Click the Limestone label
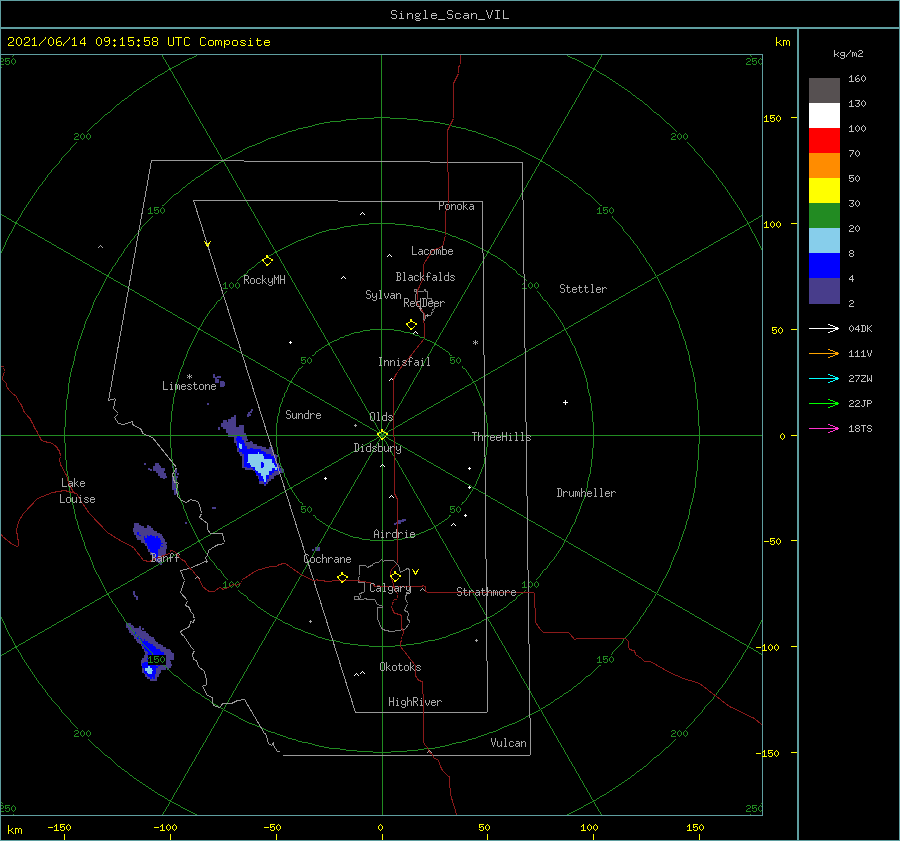This screenshot has height=841, width=900. pos(189,386)
